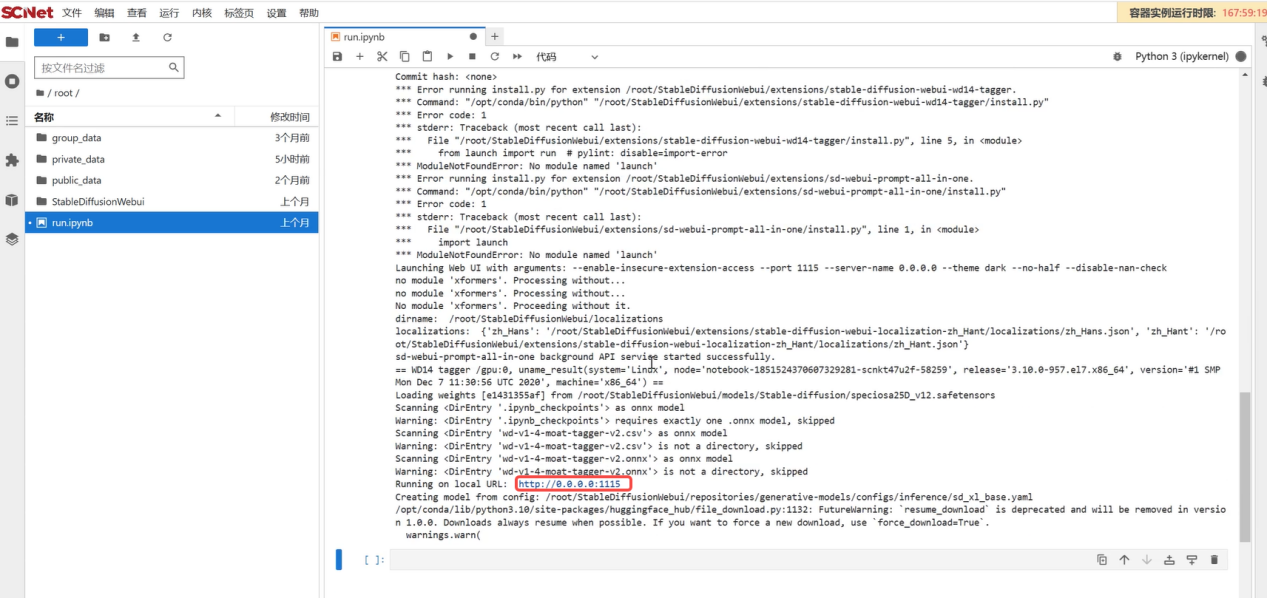Image resolution: width=1267 pixels, height=598 pixels.
Task: Open running kernels panel in left sidebar
Action: coord(12,81)
